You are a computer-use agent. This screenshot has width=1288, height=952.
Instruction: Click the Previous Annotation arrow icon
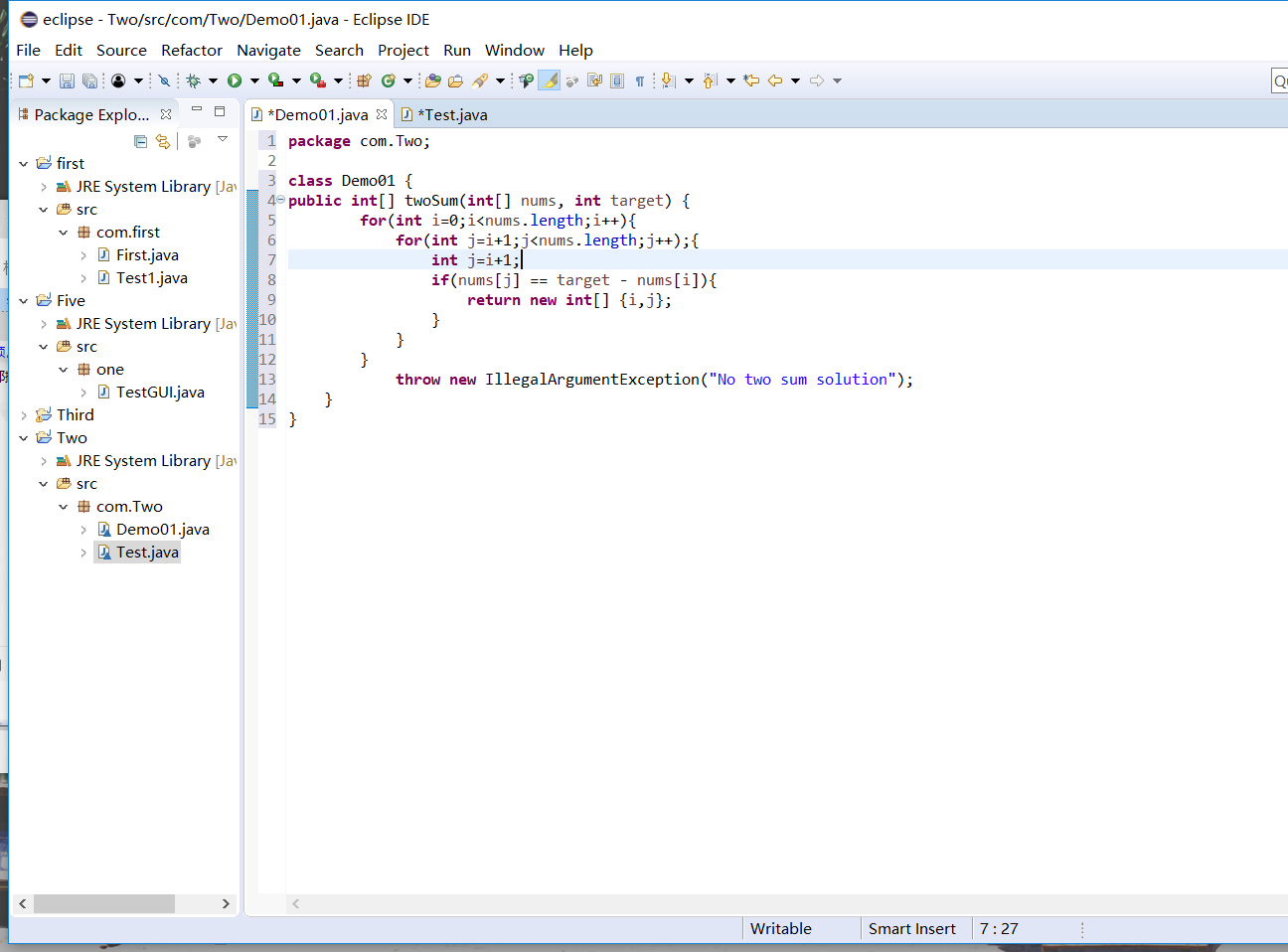click(x=710, y=80)
